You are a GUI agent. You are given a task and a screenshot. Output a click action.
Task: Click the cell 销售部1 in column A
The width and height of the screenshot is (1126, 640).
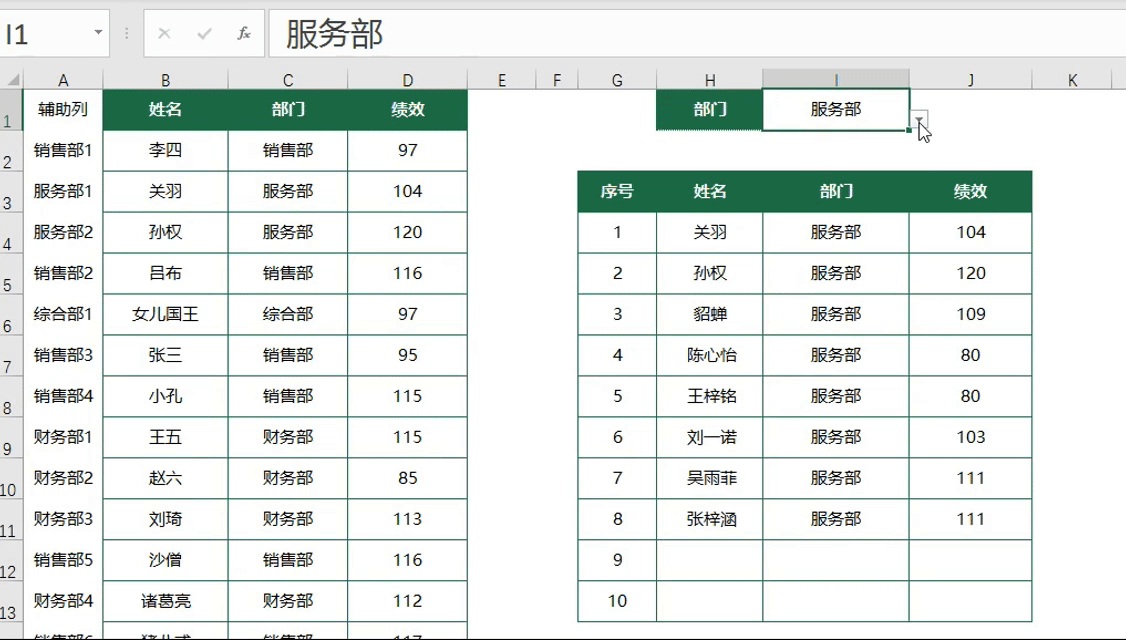pyautogui.click(x=63, y=150)
